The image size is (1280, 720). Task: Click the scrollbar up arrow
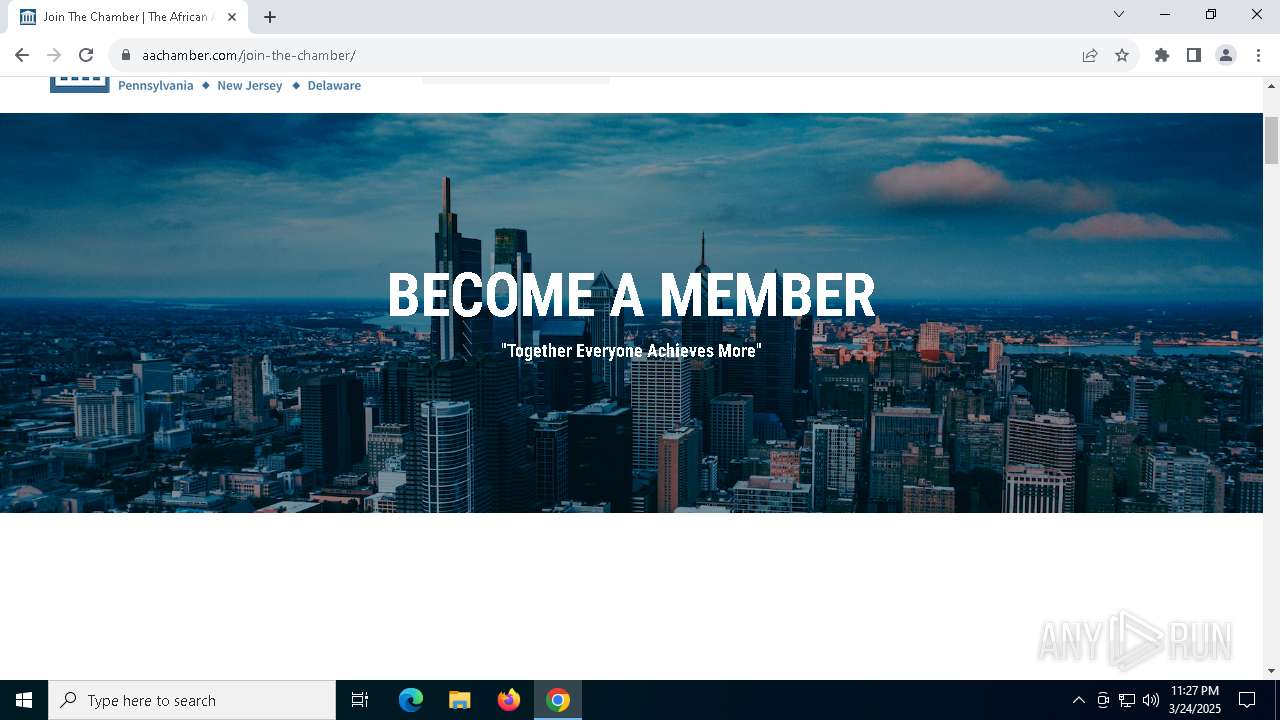coord(1271,85)
